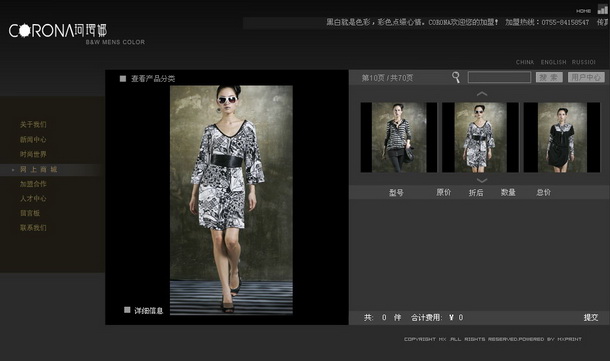This screenshot has width=610, height=361.
Task: Expand thumbnails with the down chevron
Action: click(482, 180)
